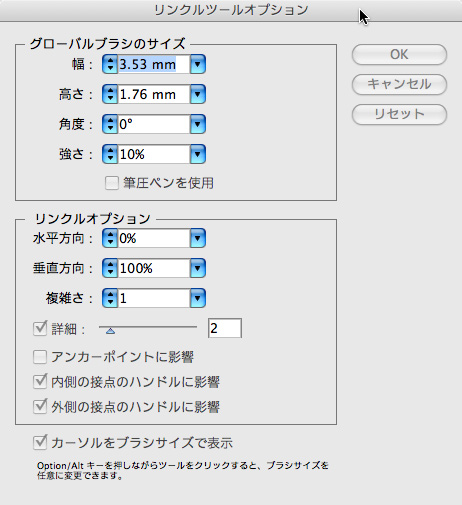
Task: Uncheck 内側の接点のハンドルに影響
Action: (40, 382)
